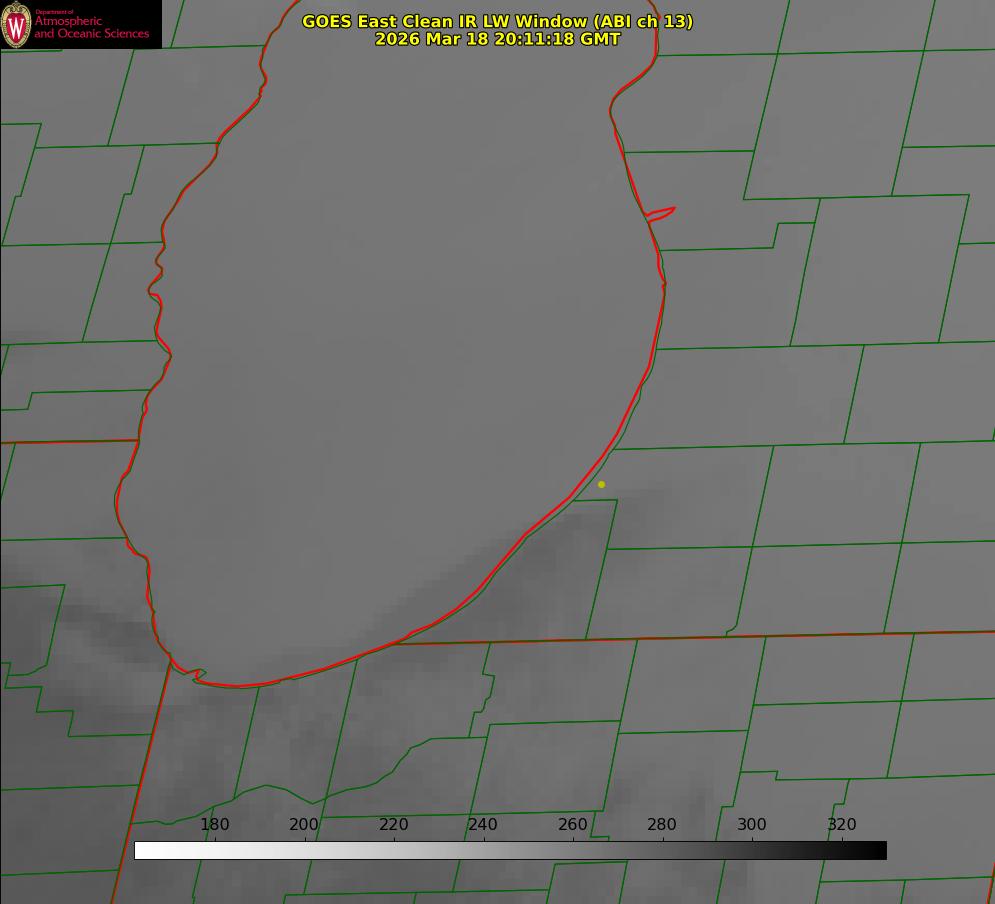995x904 pixels.
Task: Select the 220 value on colorbar
Action: [394, 825]
